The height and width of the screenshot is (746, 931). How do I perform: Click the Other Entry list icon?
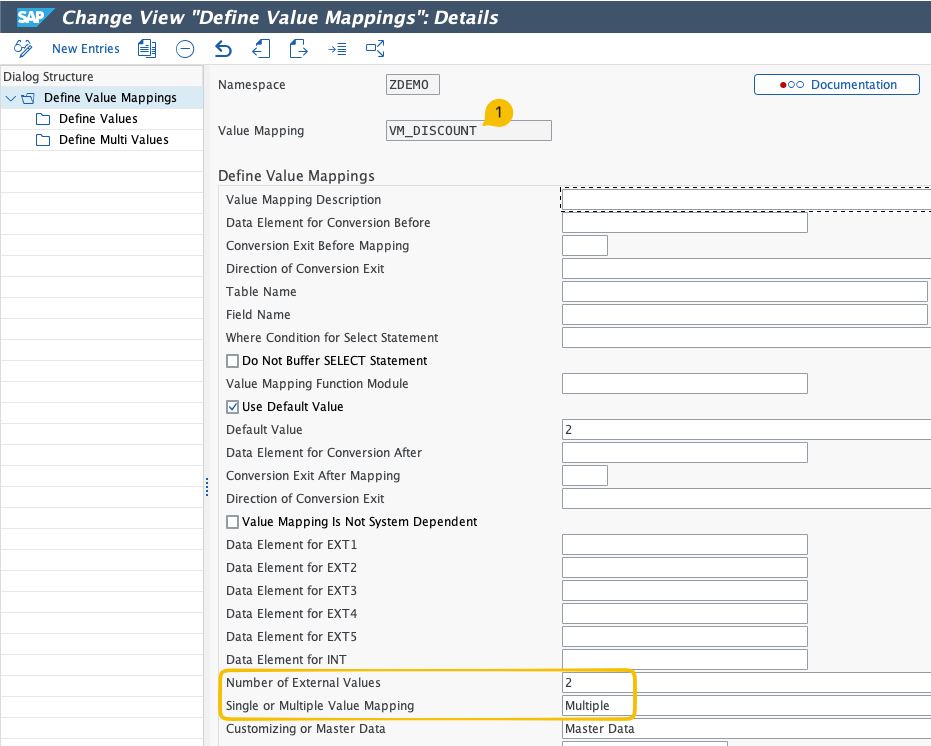pyautogui.click(x=337, y=49)
